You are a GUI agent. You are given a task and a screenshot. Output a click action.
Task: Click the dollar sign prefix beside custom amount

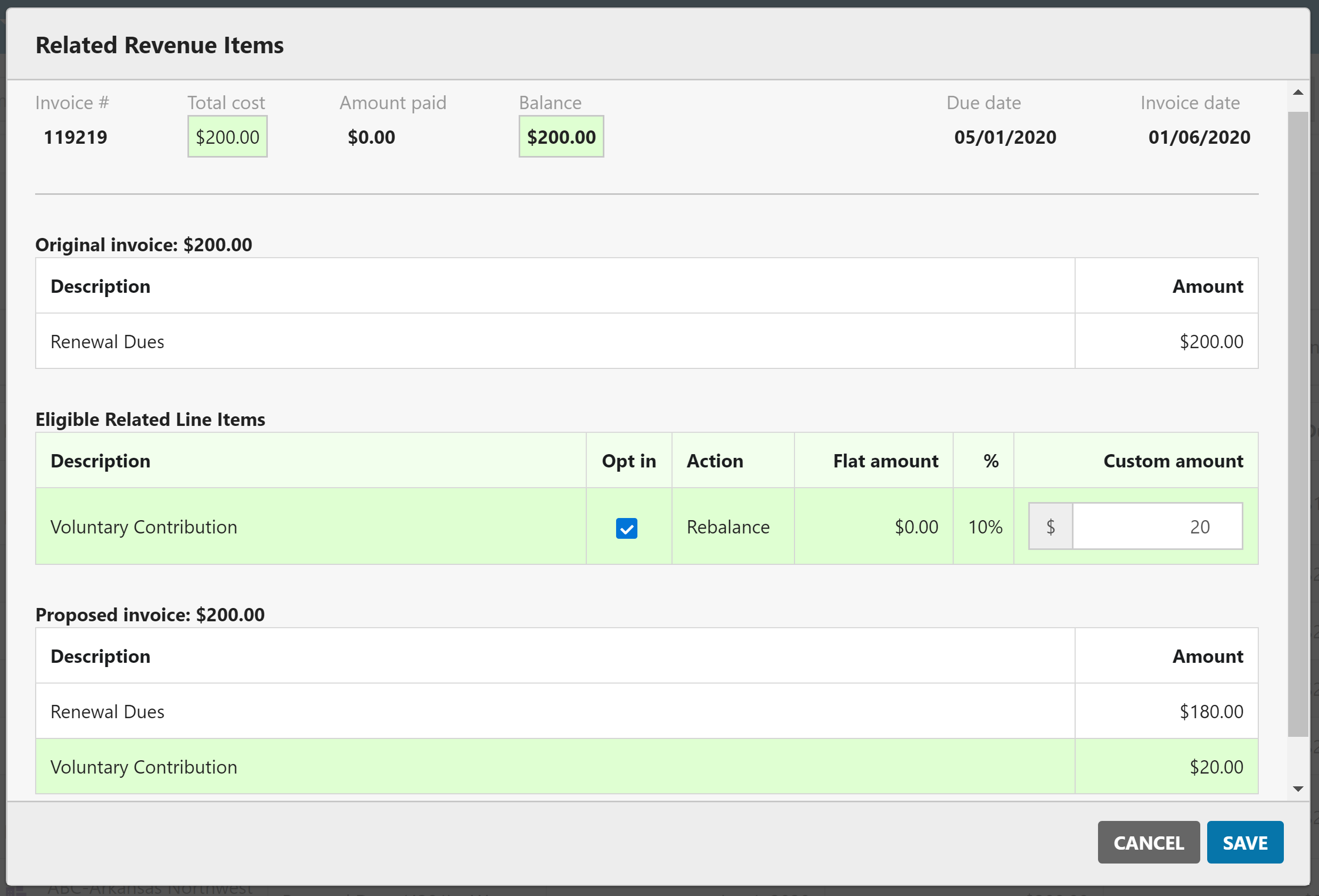pos(1051,526)
